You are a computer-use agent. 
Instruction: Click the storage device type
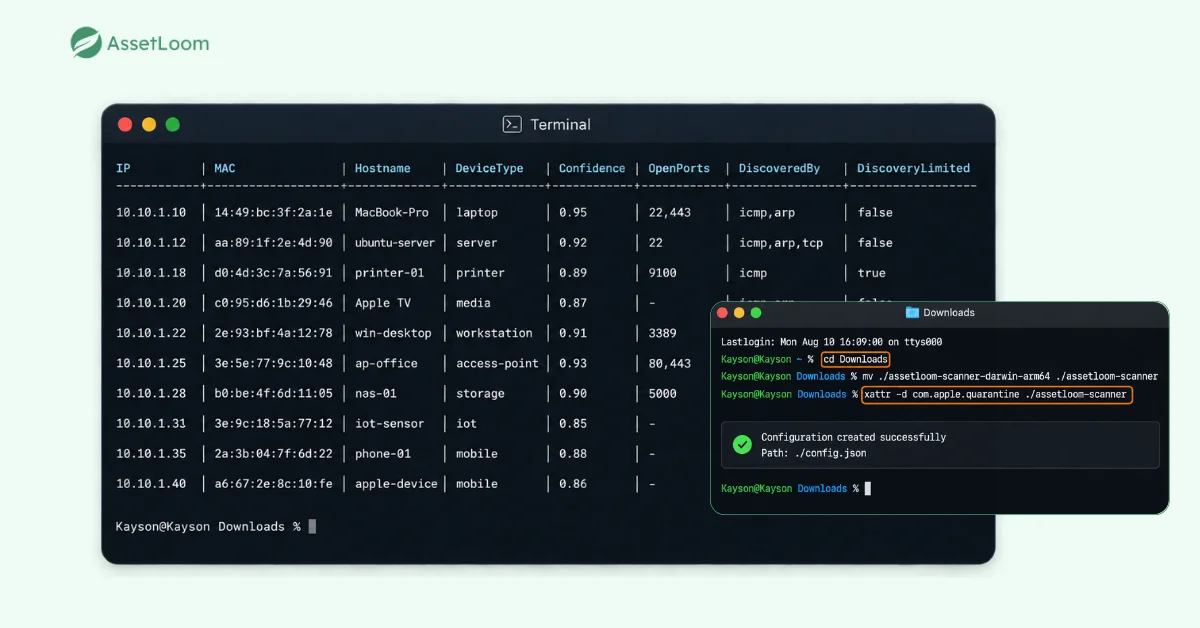480,394
